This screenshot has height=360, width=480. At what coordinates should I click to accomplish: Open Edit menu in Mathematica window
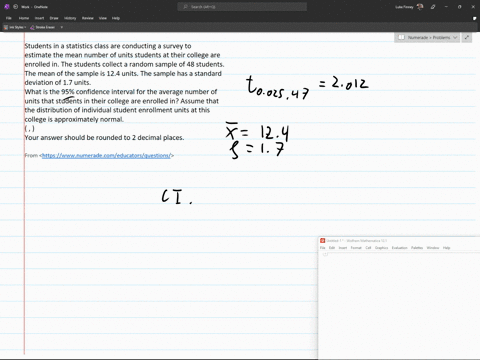pos(332,248)
